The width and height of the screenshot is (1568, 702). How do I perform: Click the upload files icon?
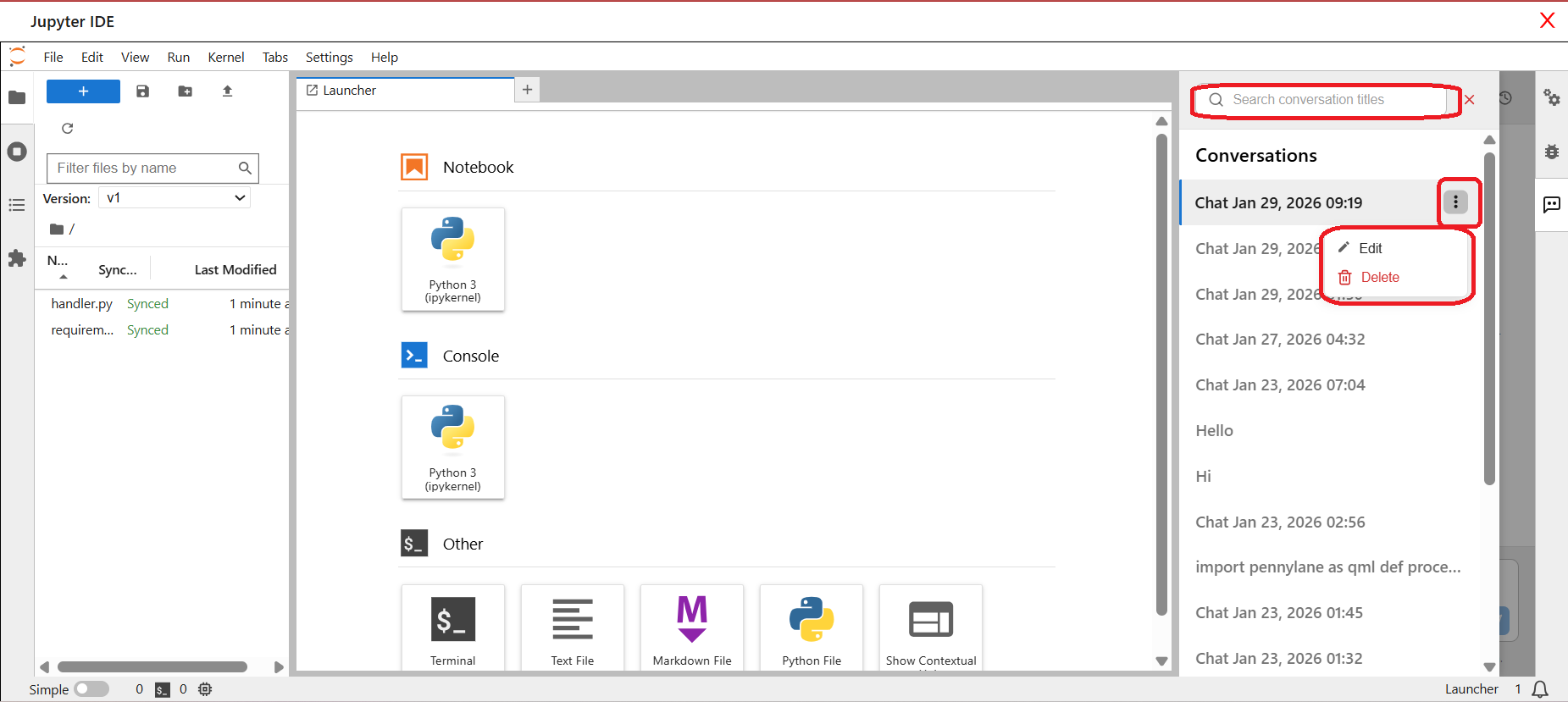[227, 91]
